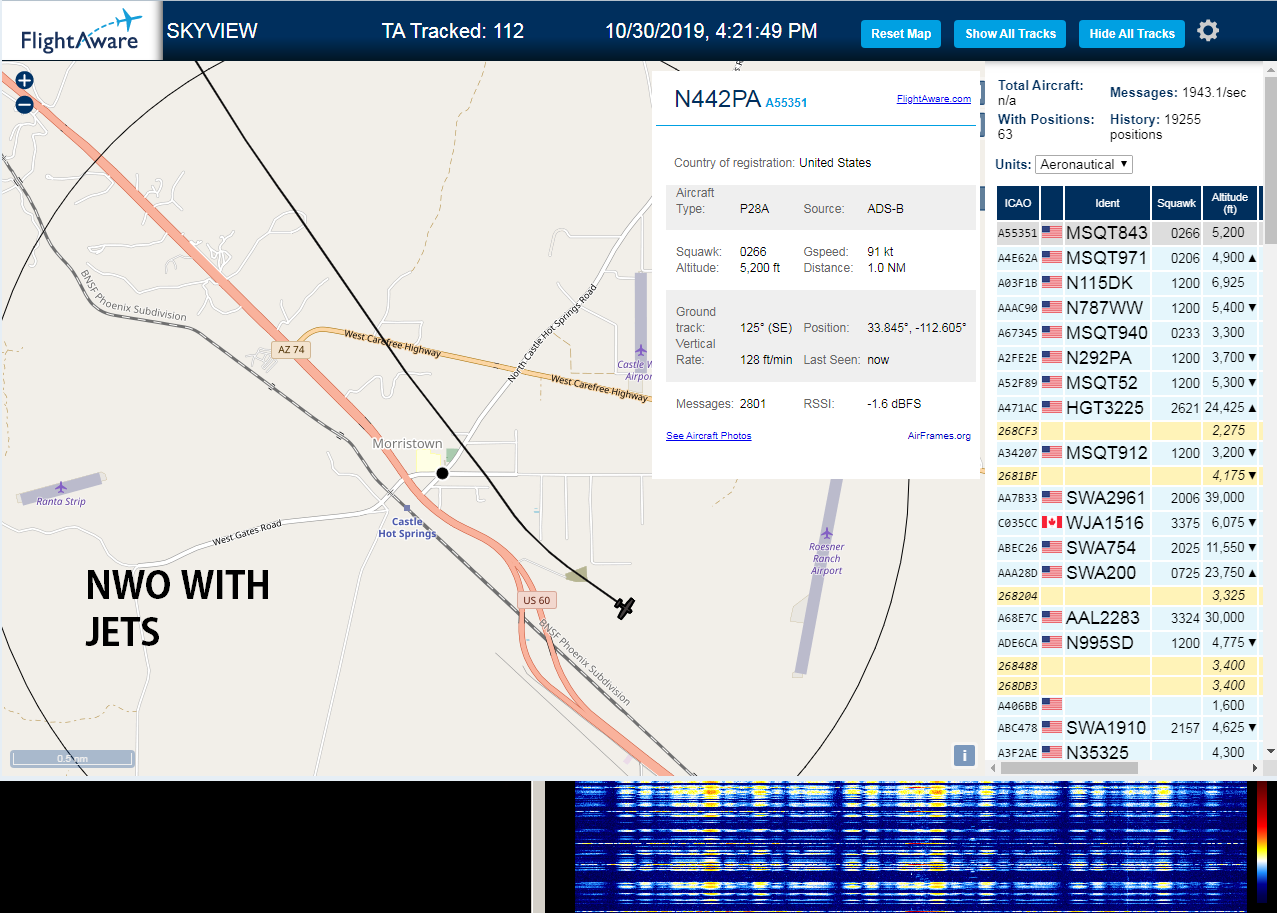Click the FlightAware logo

click(x=81, y=31)
